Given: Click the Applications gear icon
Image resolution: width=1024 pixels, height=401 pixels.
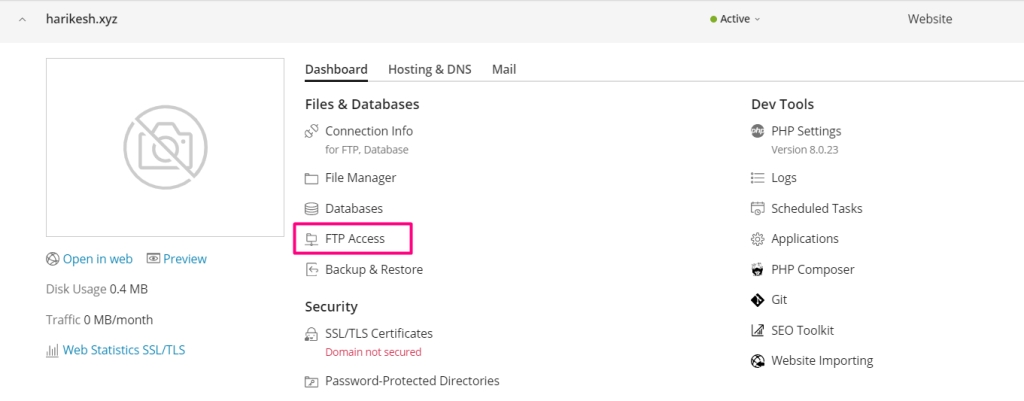Looking at the screenshot, I should [758, 239].
